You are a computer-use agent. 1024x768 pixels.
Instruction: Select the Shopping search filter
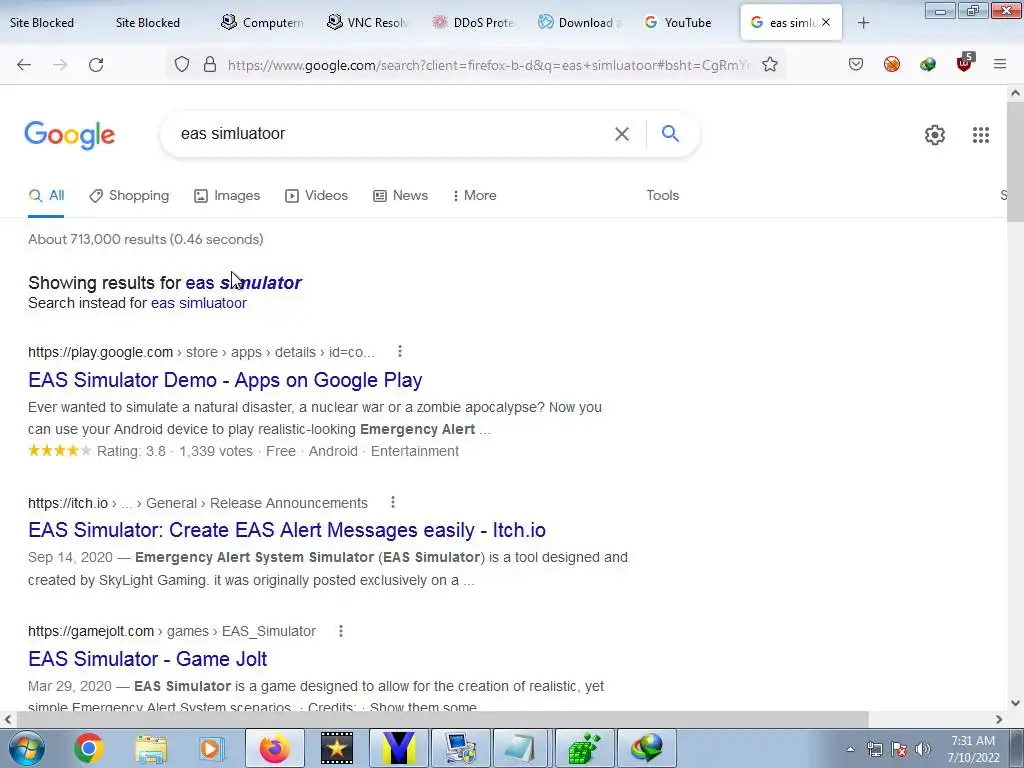129,195
